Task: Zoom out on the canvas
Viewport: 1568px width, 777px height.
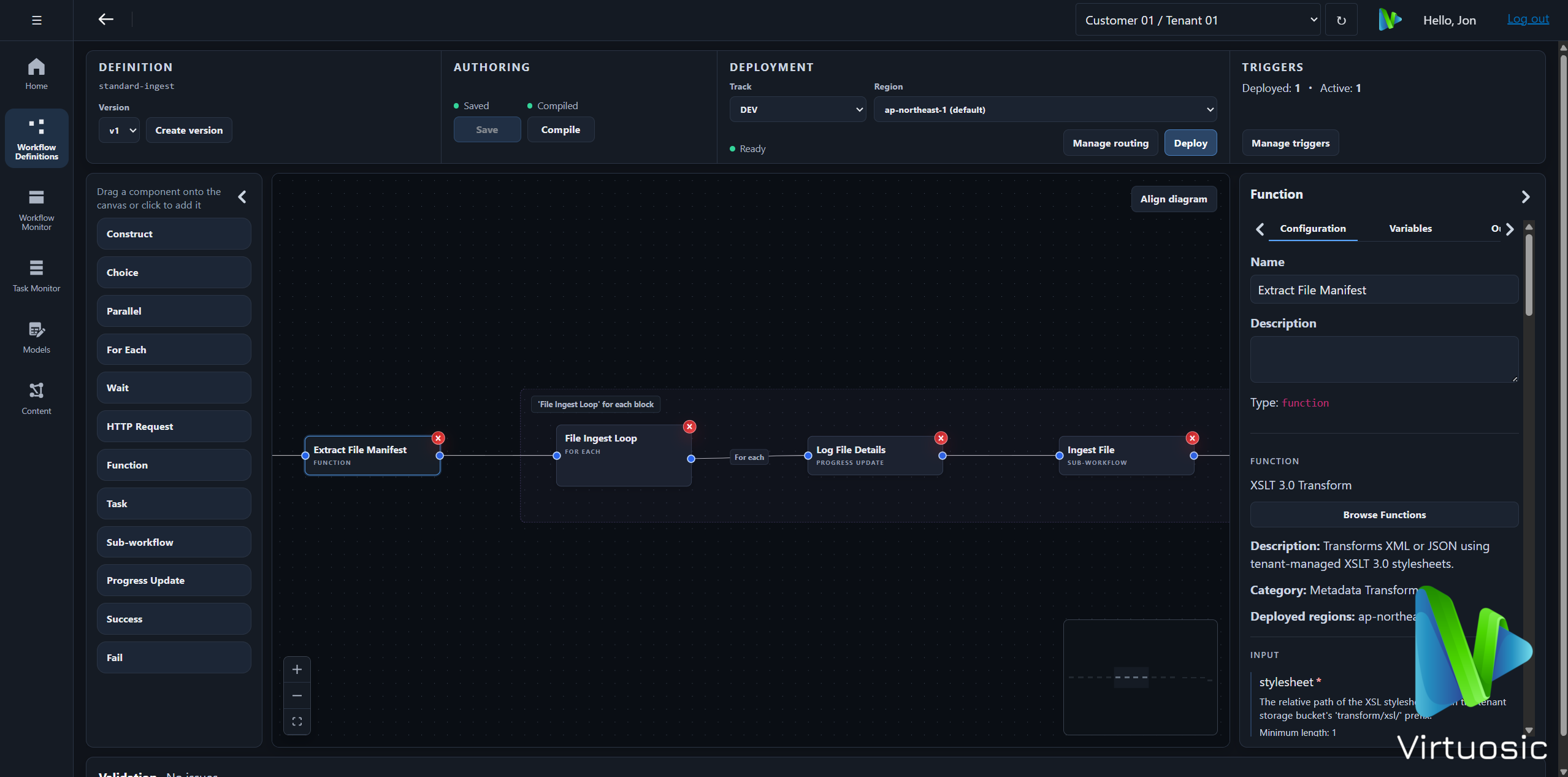Action: coord(297,695)
